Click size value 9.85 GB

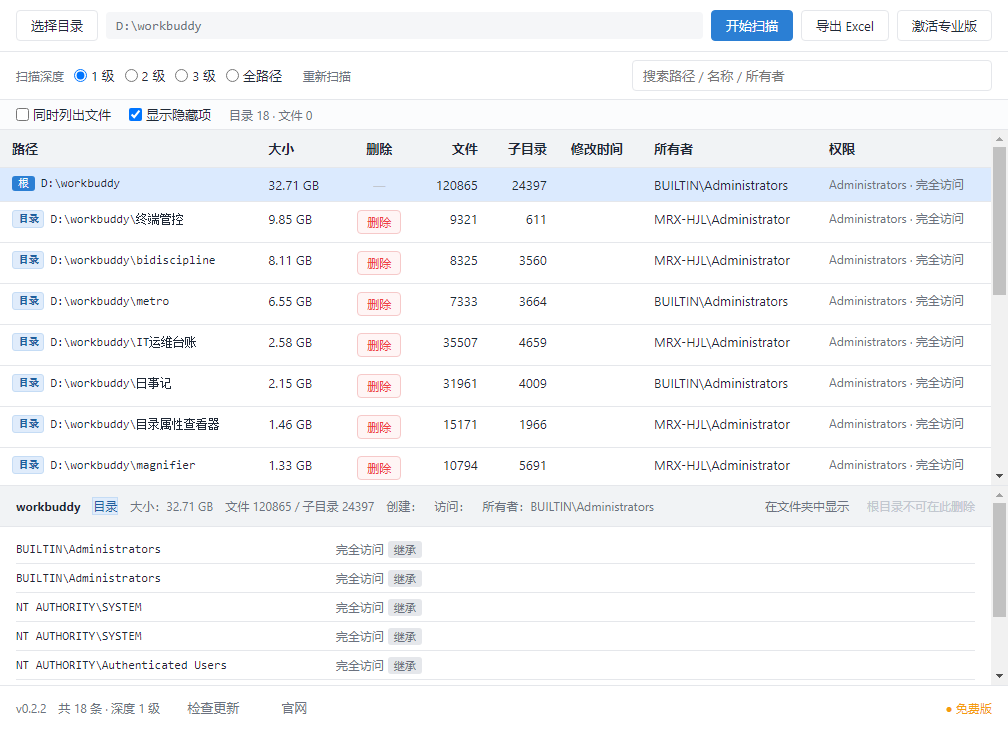pos(290,220)
